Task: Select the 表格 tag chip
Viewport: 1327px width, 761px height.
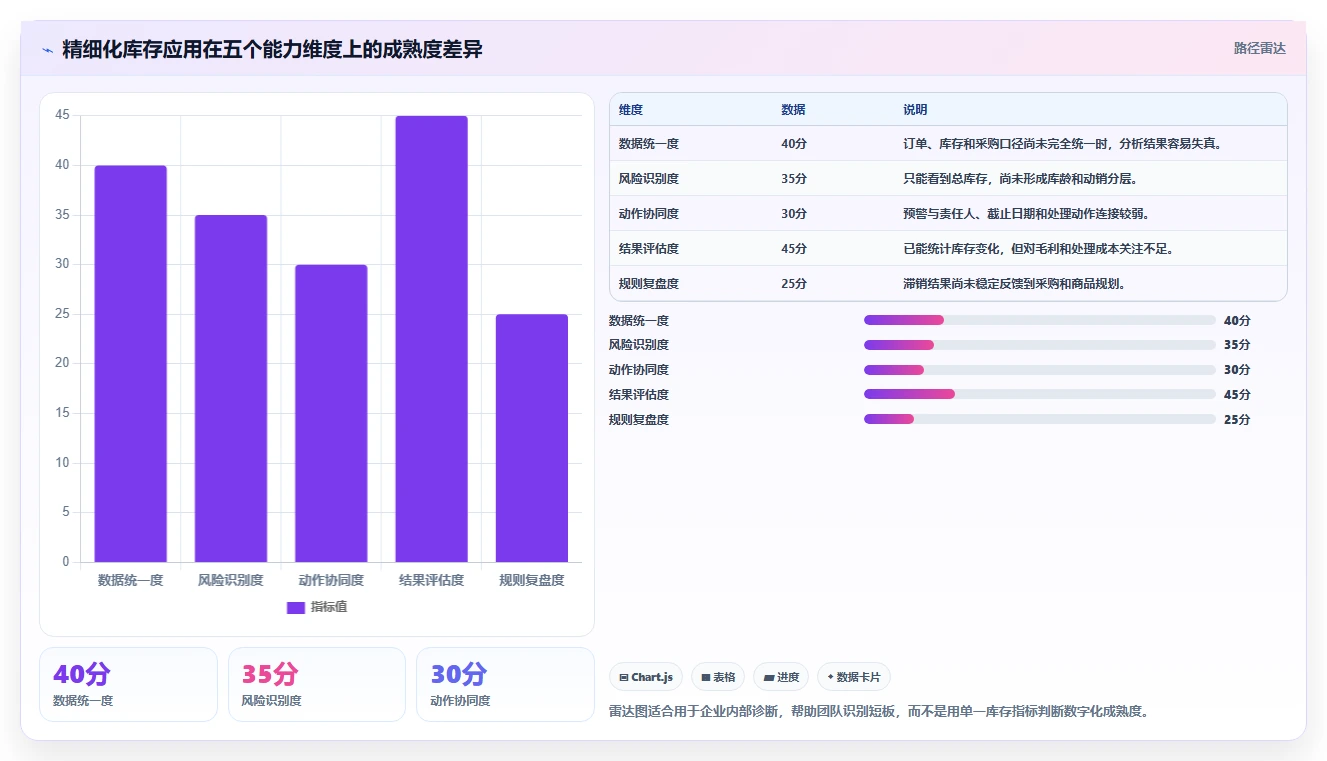Action: point(718,677)
